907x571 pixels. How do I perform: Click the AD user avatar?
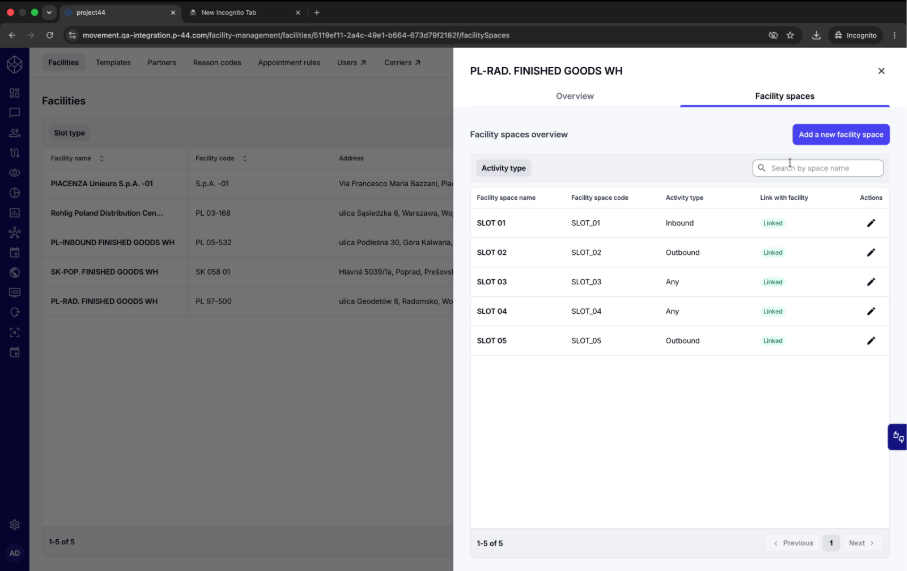14,553
